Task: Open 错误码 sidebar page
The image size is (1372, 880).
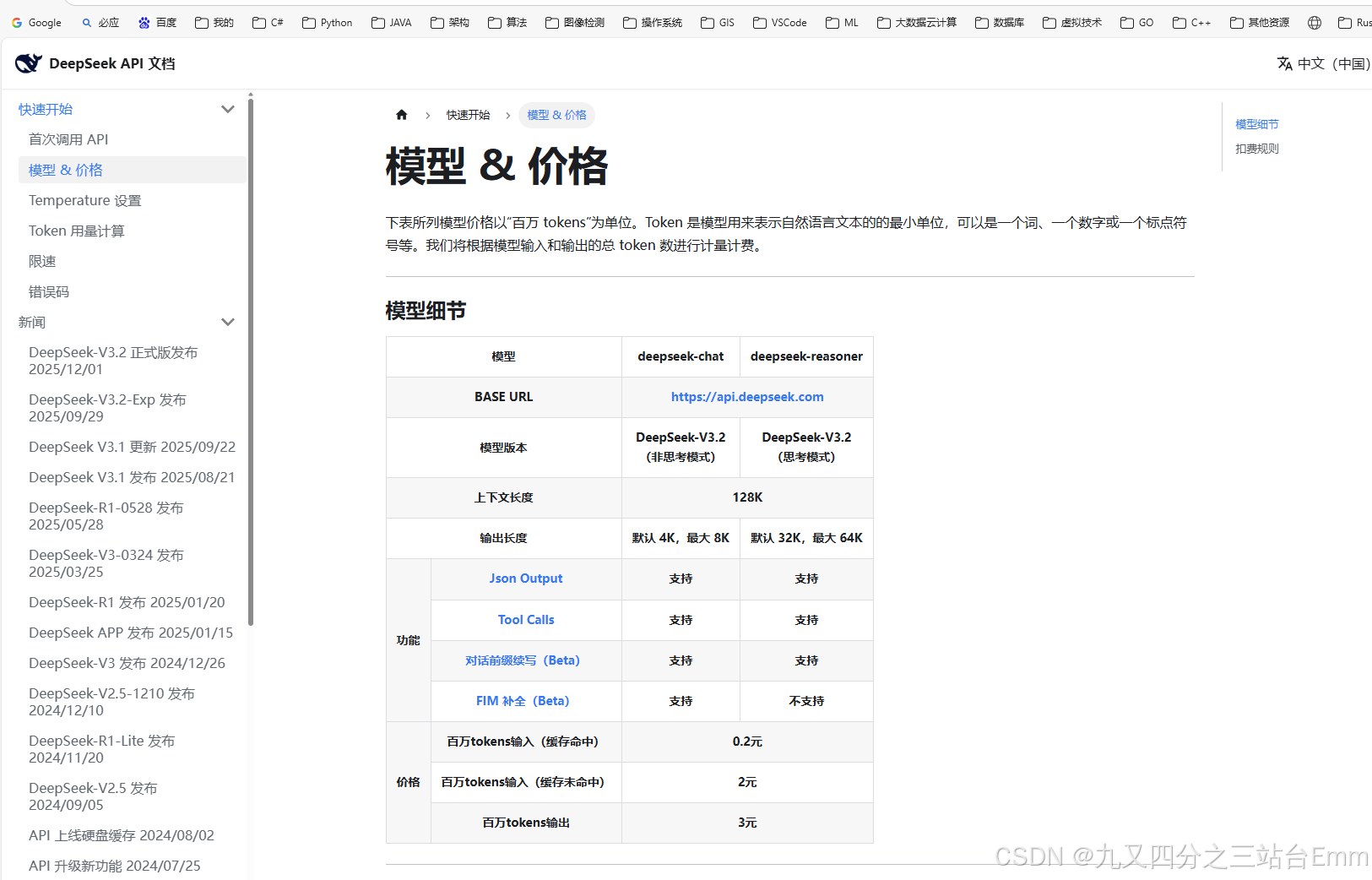Action: click(x=133, y=291)
